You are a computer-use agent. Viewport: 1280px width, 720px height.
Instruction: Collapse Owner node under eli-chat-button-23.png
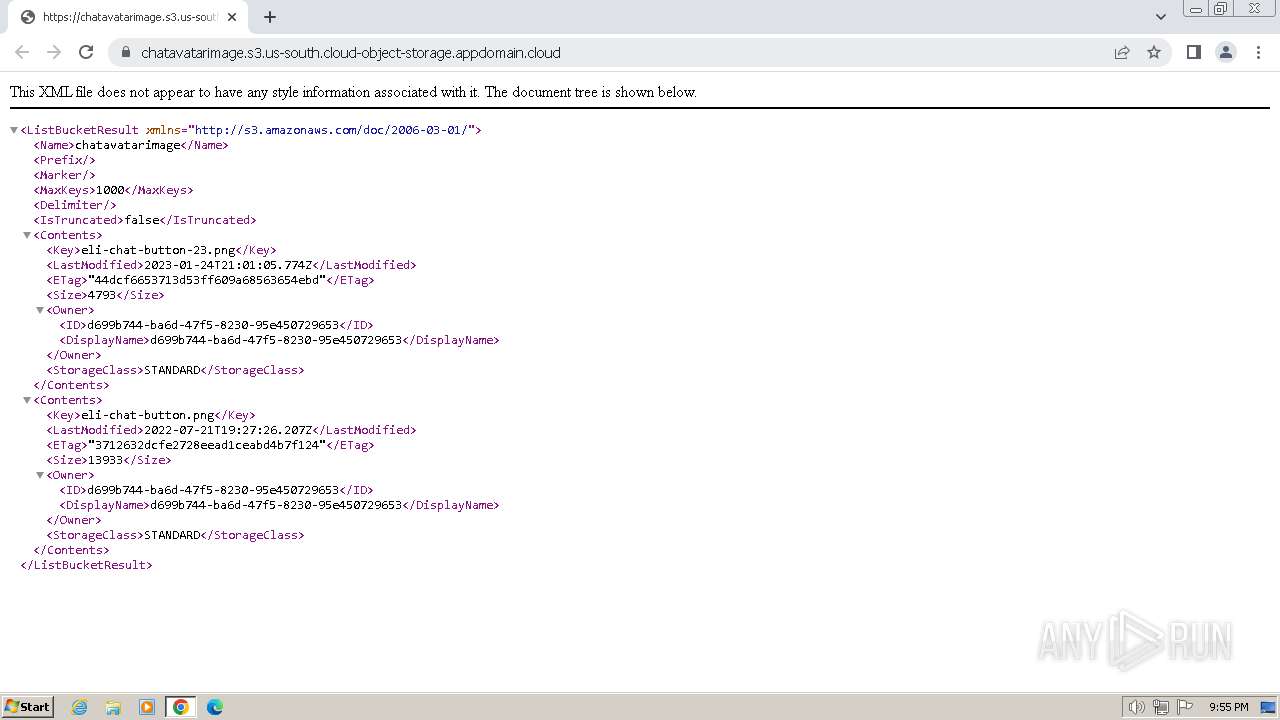(x=40, y=310)
